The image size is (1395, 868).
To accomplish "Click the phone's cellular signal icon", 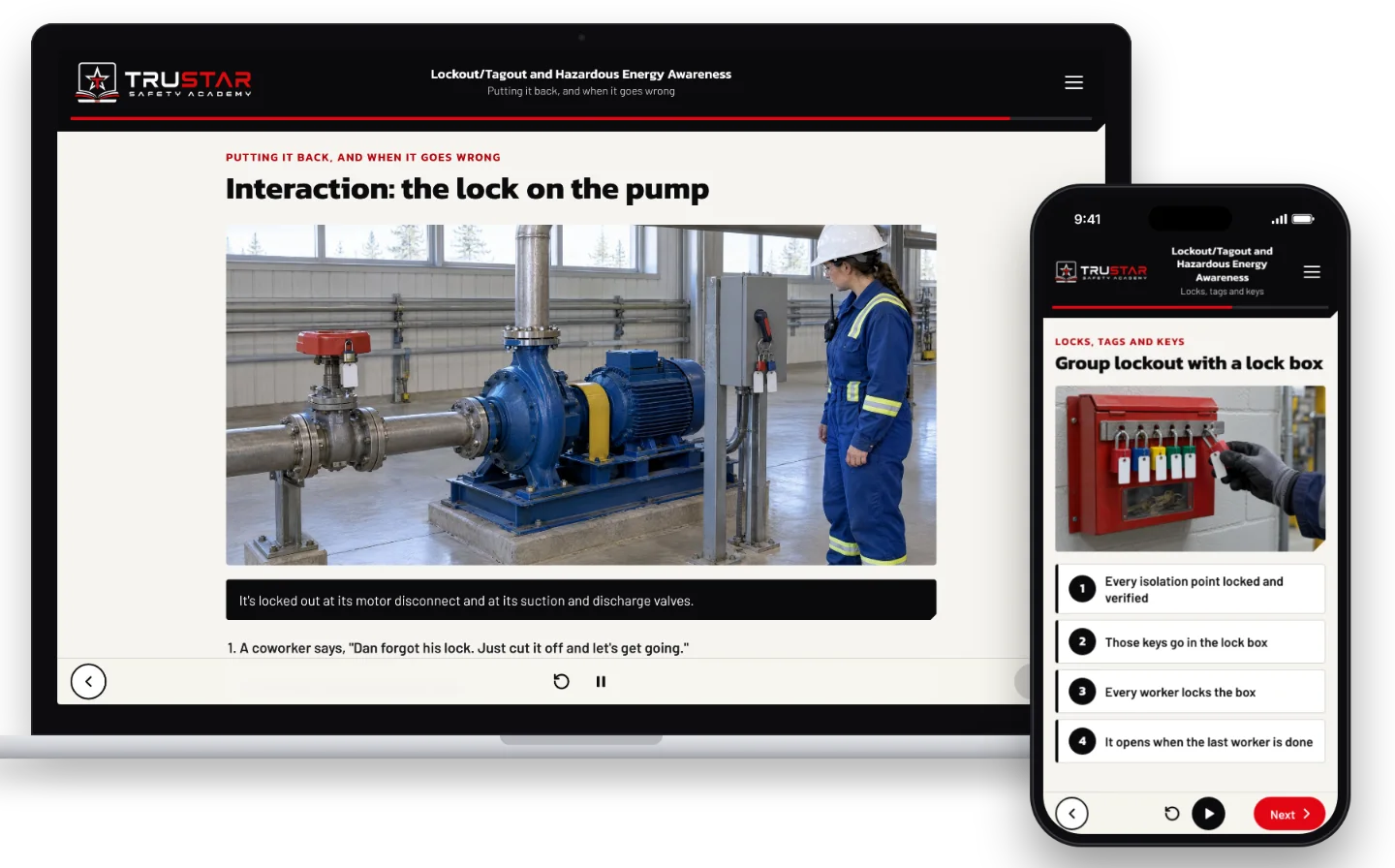I will pyautogui.click(x=1280, y=219).
